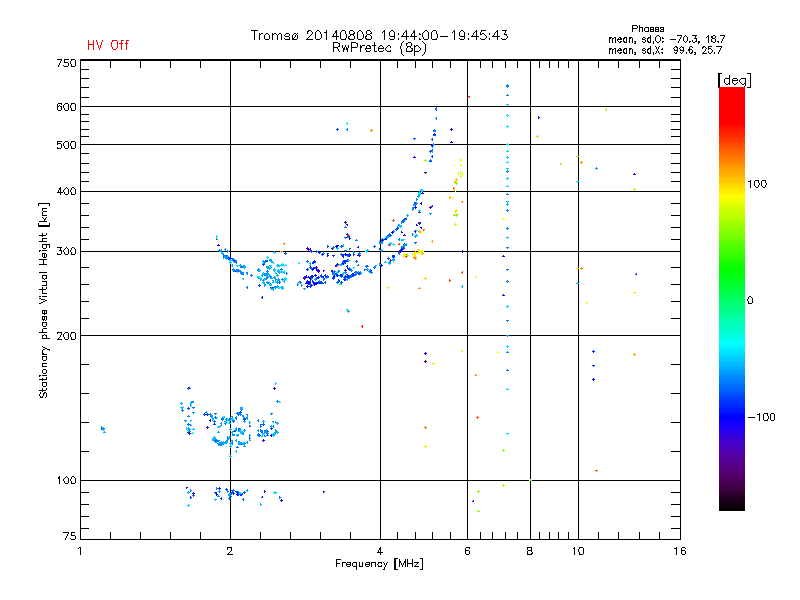Select the plot title 'Tromsø 20140808 19:44:00-19:45:43'
The width and height of the screenshot is (800, 600).
tap(379, 35)
